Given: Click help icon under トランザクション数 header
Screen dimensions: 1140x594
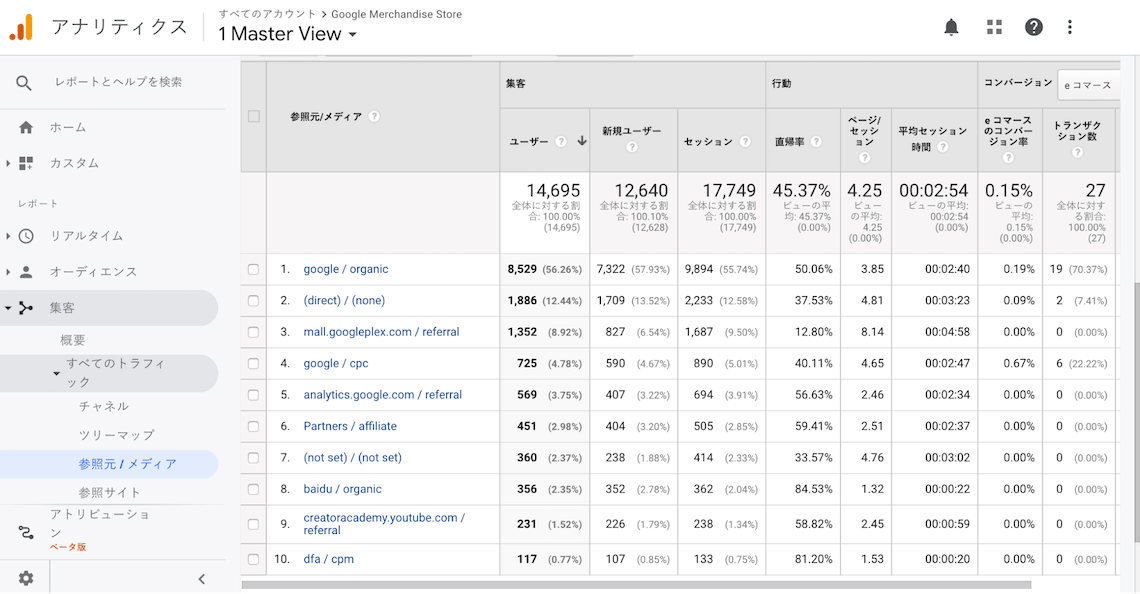Looking at the screenshot, I should tap(1077, 152).
